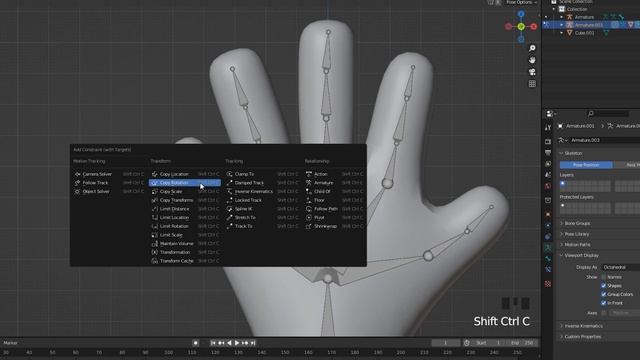The height and width of the screenshot is (360, 640).
Task: Click green Y axis on navigation gizmo
Action: click(521, 27)
